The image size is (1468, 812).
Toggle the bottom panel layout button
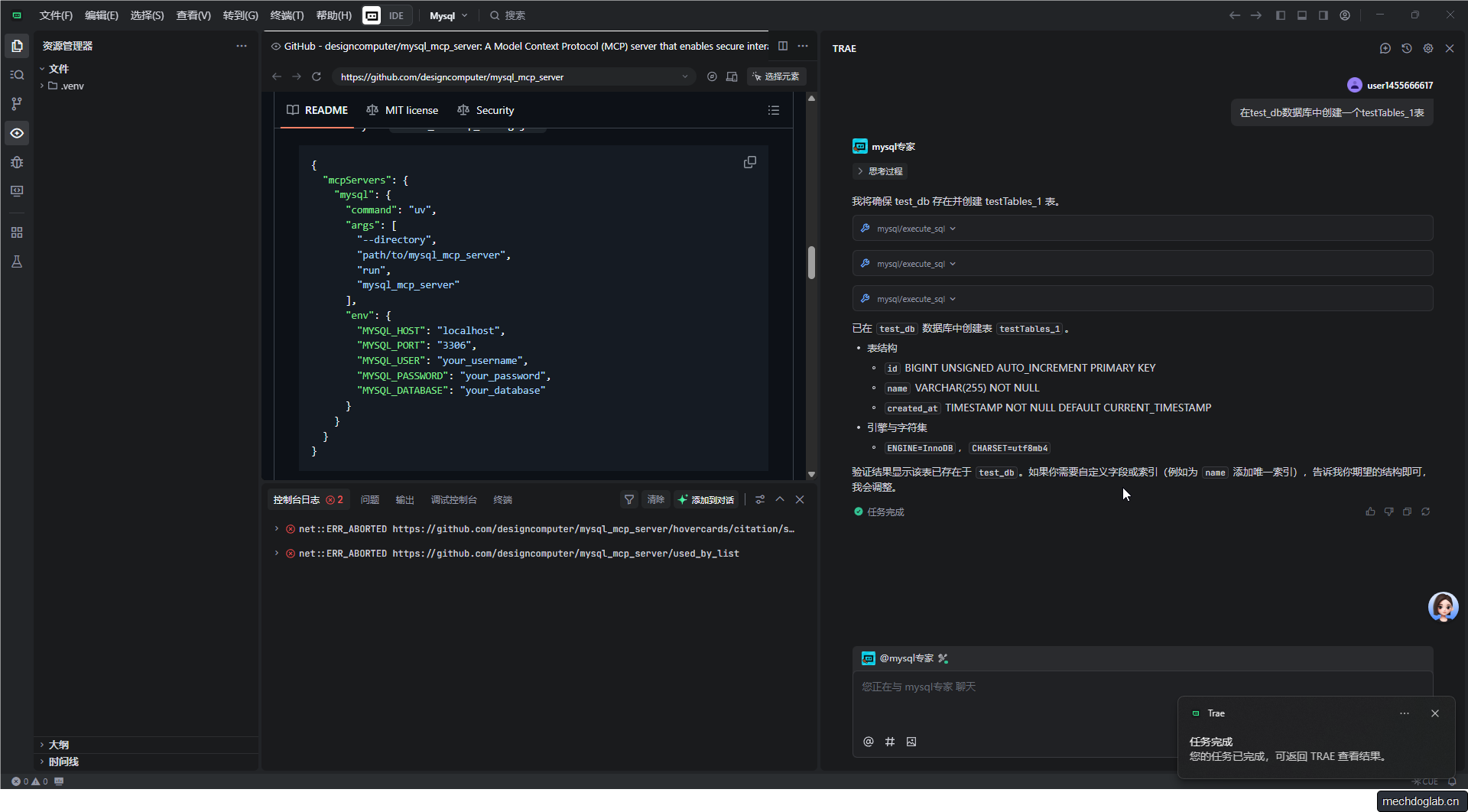point(1302,15)
